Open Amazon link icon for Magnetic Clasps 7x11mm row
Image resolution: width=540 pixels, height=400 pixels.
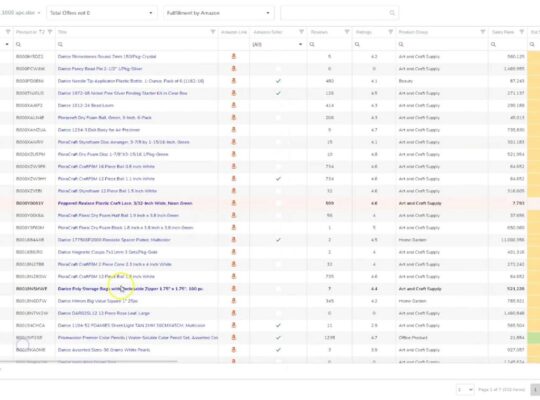[x=234, y=252]
